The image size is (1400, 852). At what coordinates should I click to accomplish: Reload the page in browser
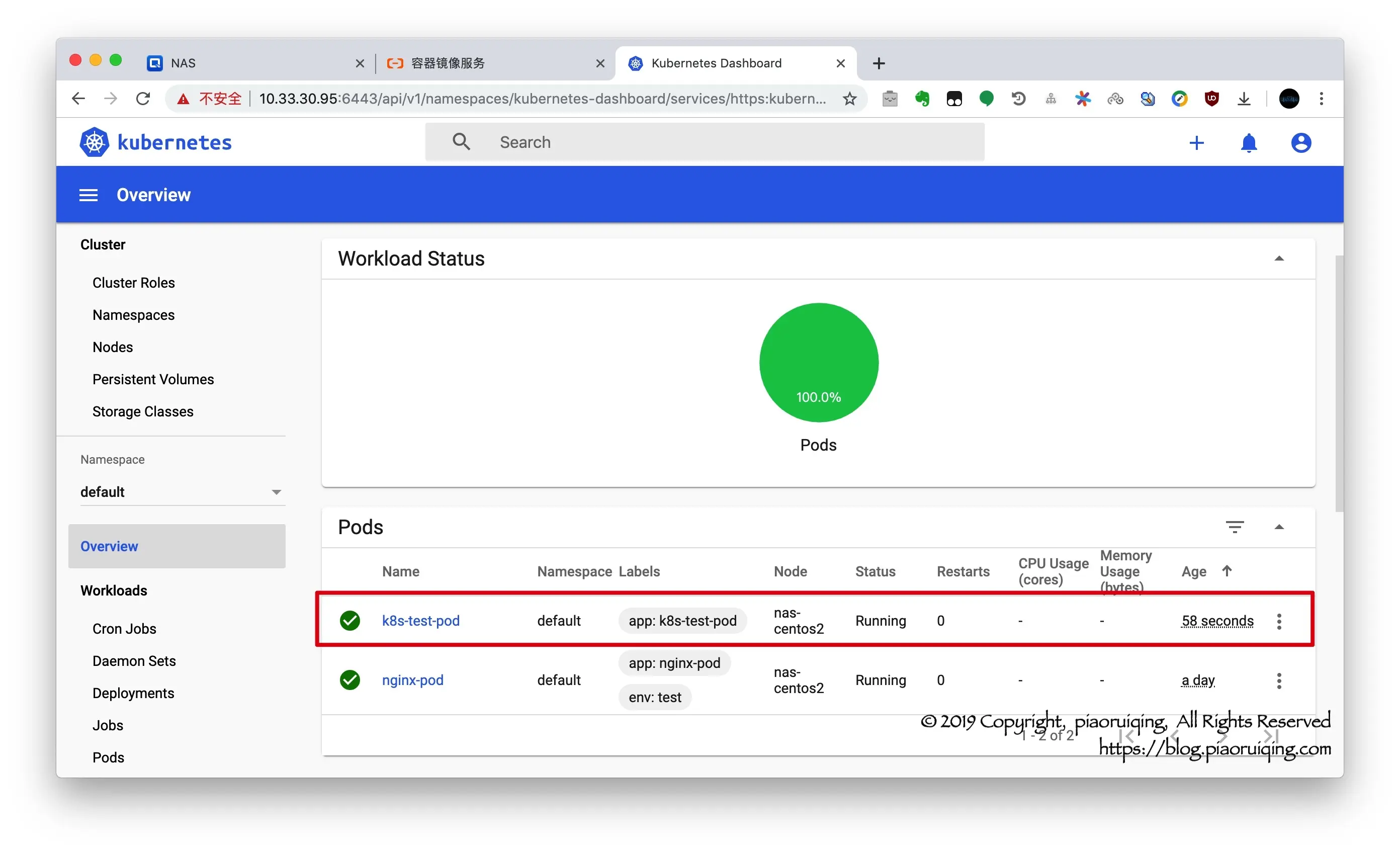pyautogui.click(x=143, y=99)
